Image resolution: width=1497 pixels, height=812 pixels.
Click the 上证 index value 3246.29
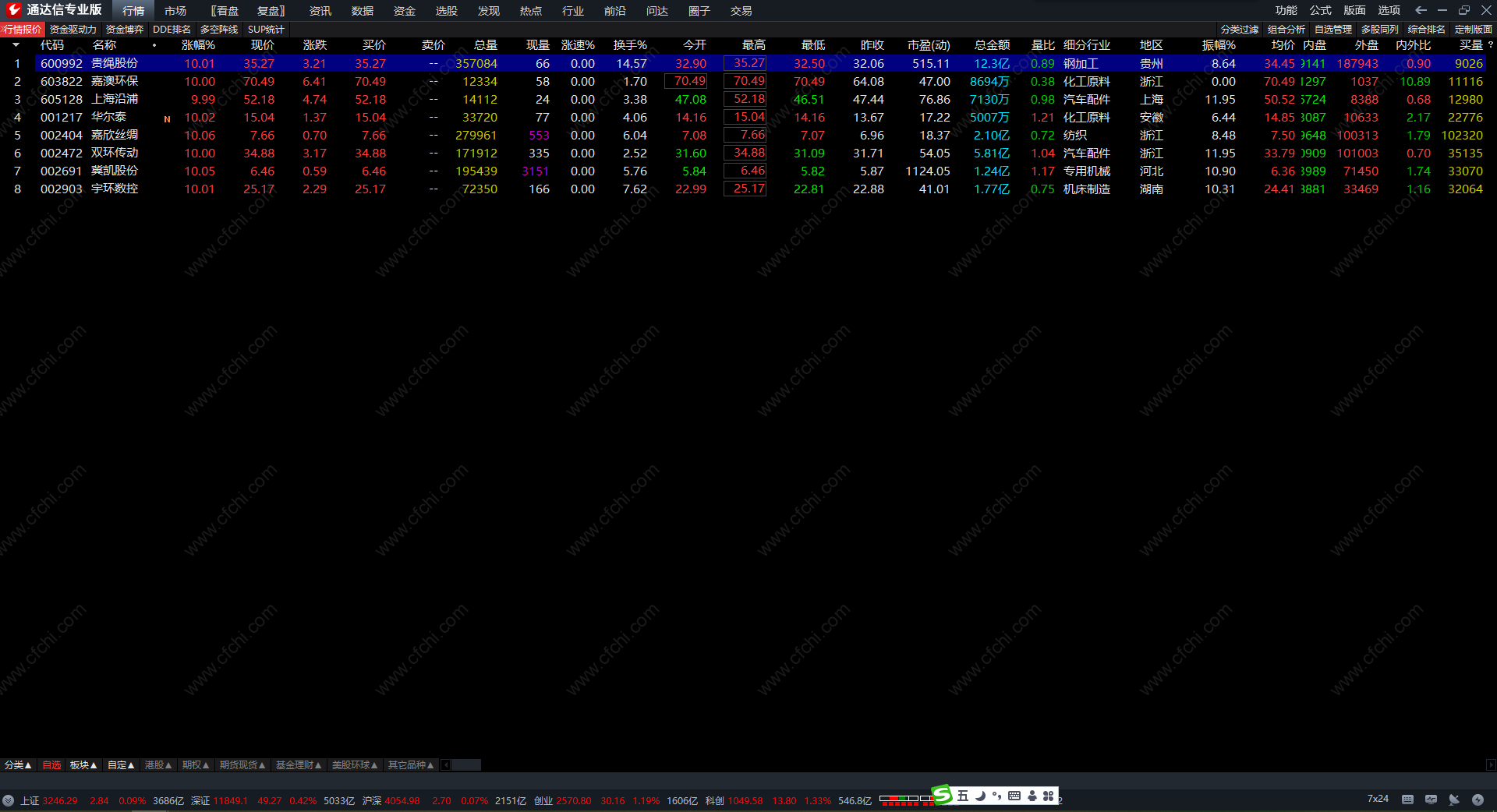click(x=60, y=800)
